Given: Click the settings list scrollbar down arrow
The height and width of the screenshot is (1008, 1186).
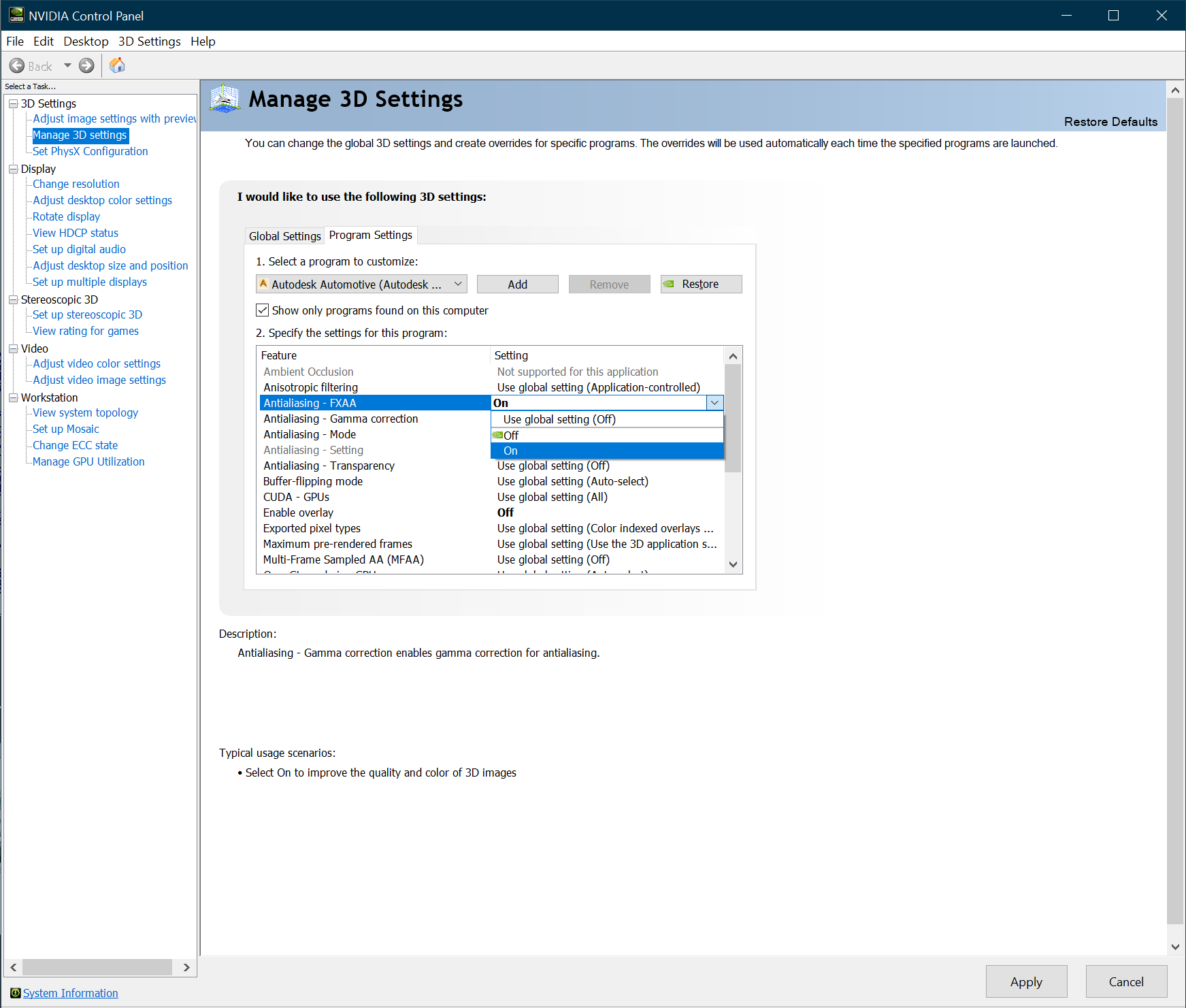Looking at the screenshot, I should click(x=733, y=564).
